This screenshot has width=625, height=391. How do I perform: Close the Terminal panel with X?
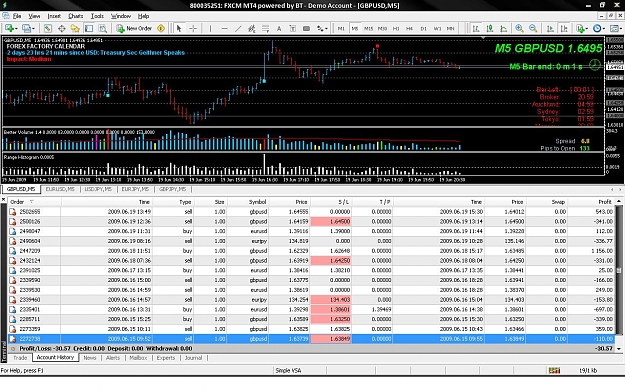point(4,199)
